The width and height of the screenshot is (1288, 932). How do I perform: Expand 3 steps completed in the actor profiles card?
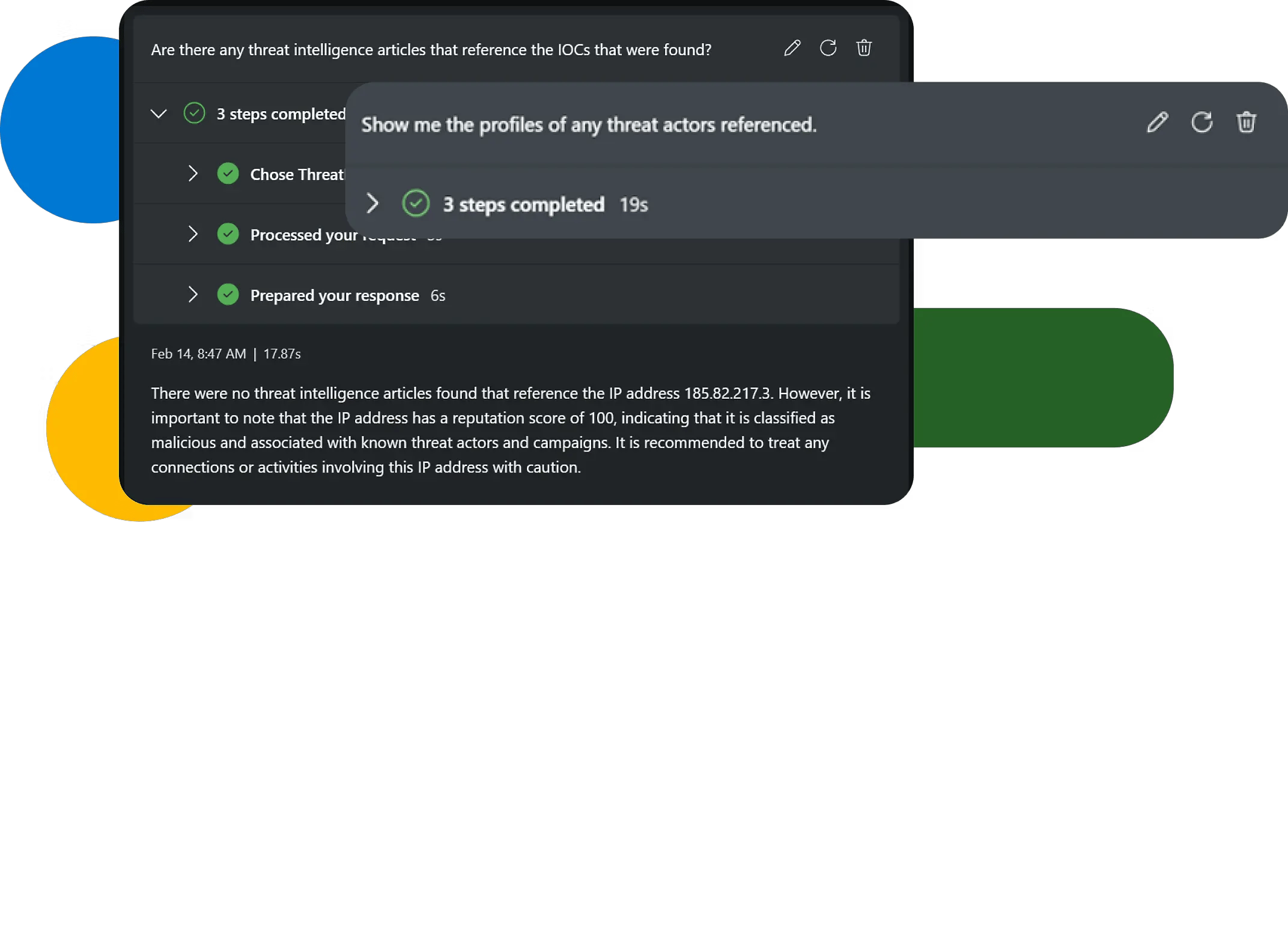pos(372,204)
